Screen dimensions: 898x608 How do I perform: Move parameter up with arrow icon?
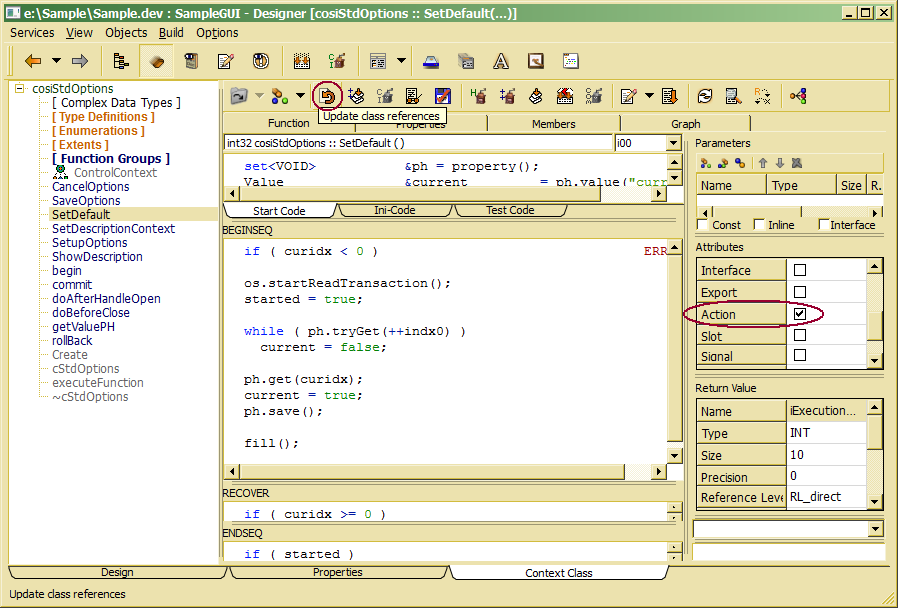[762, 163]
